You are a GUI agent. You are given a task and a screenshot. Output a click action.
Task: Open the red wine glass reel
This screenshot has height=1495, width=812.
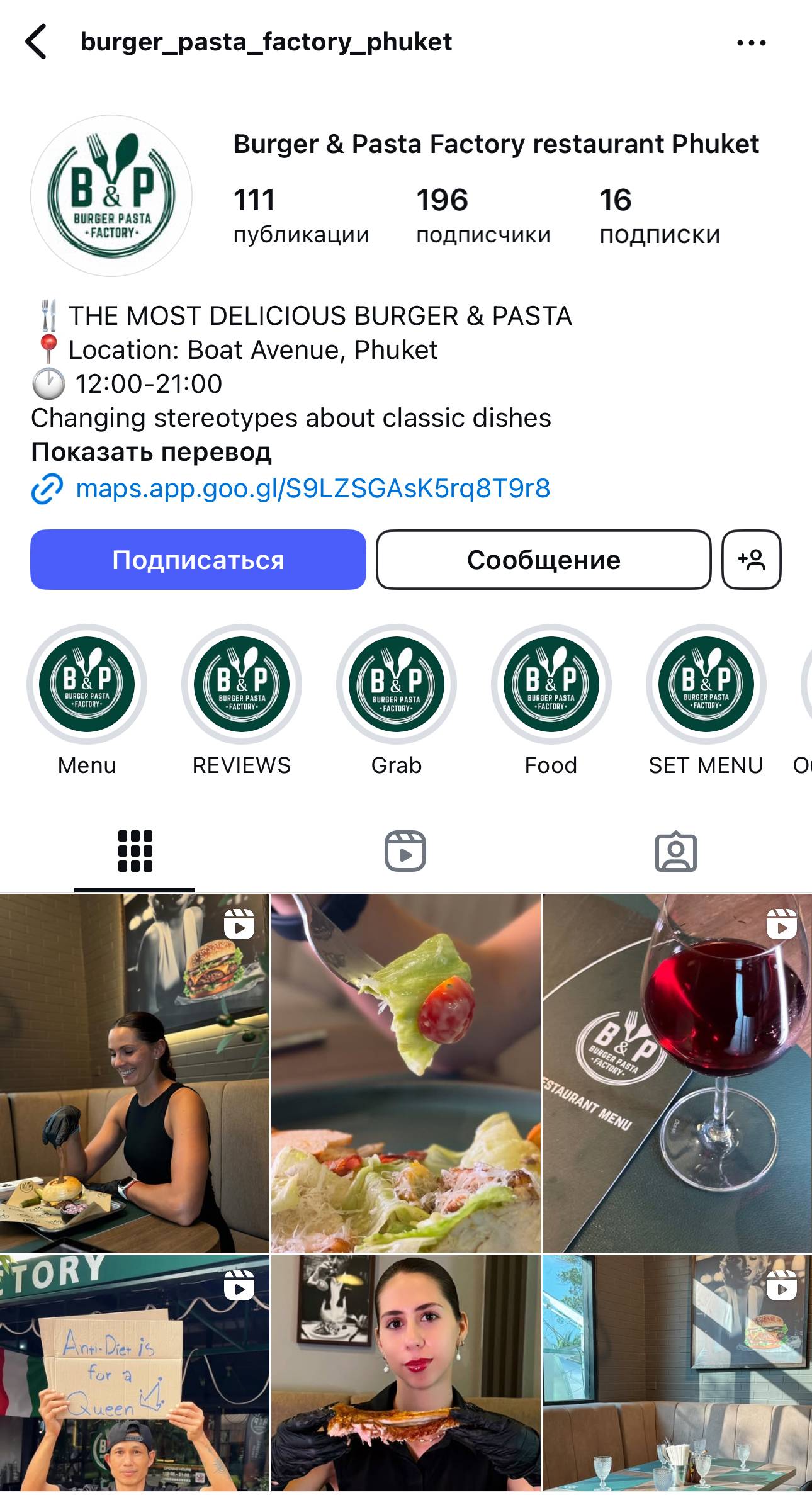[x=677, y=1073]
